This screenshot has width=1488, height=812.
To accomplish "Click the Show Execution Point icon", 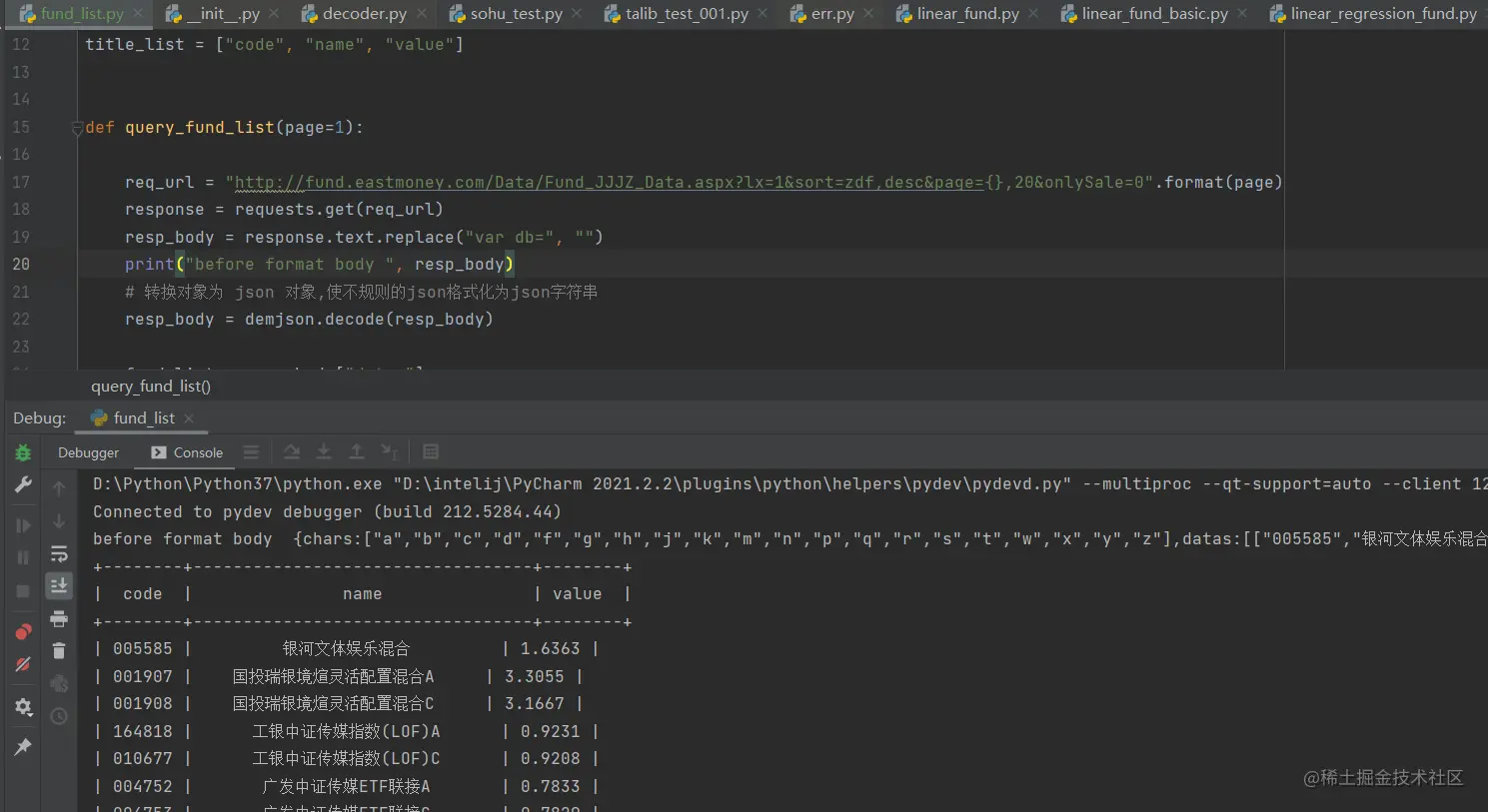I will click(x=251, y=452).
